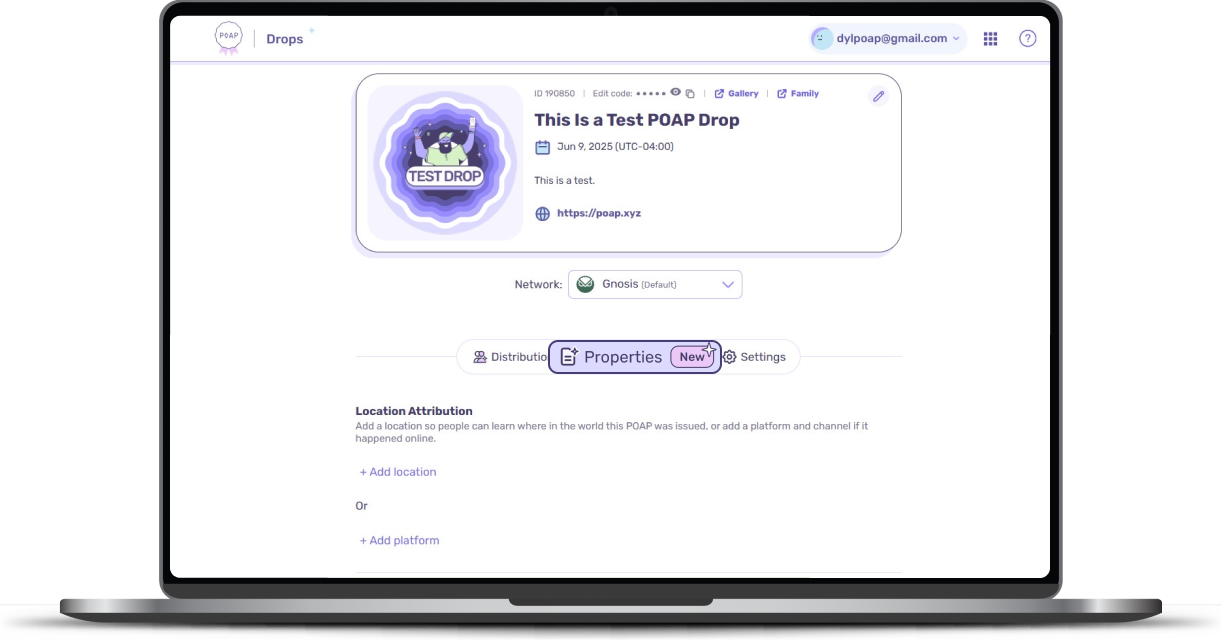Open the Settings tab
Screen dimensions: 1222x640
754,357
